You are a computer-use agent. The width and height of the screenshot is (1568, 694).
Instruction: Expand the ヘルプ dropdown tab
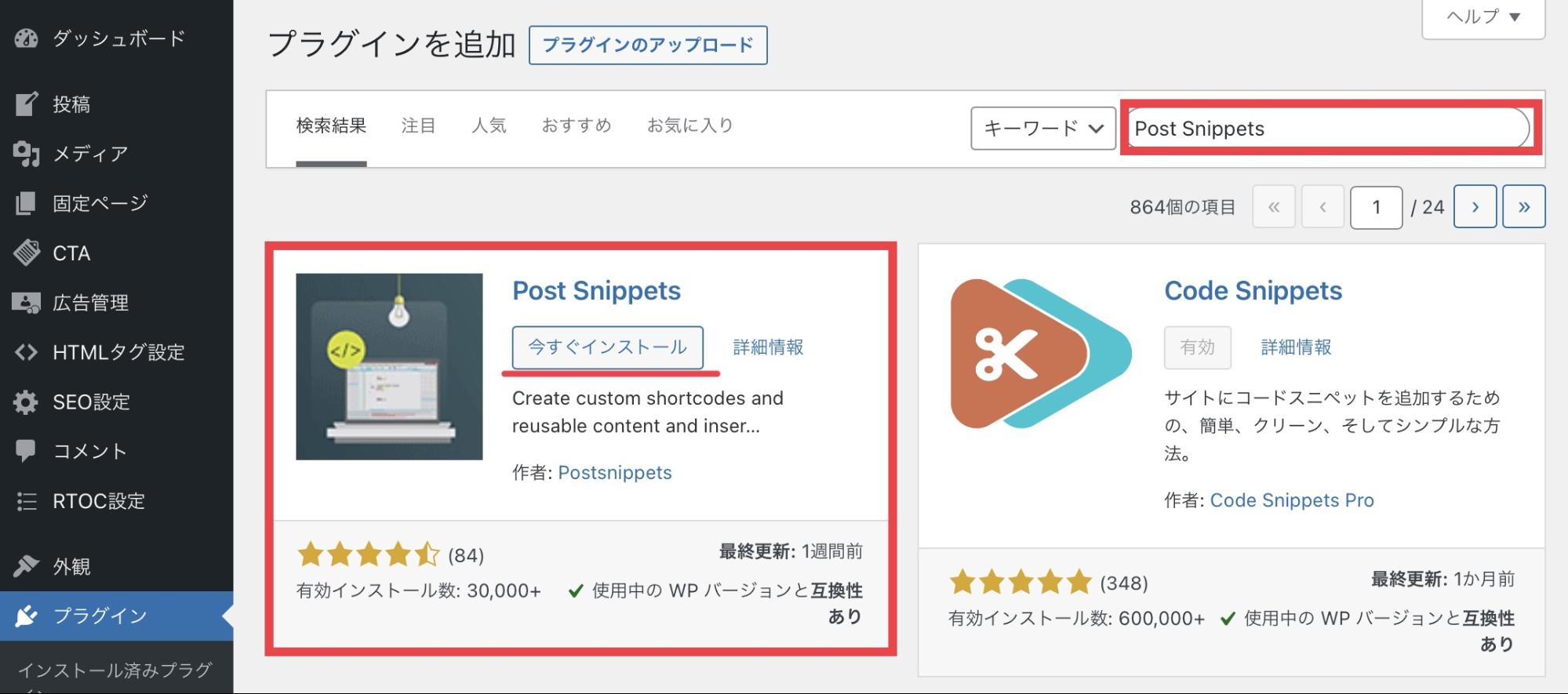1483,17
